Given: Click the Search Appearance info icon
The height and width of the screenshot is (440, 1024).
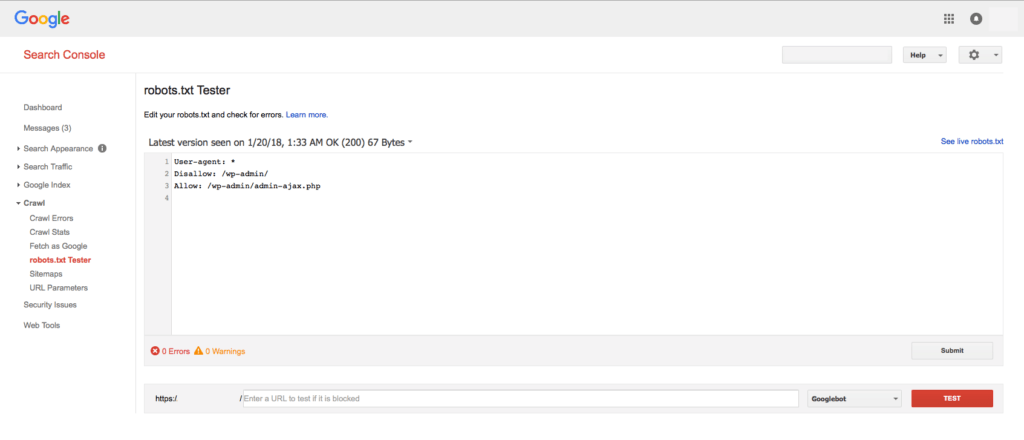Looking at the screenshot, I should pyautogui.click(x=102, y=148).
